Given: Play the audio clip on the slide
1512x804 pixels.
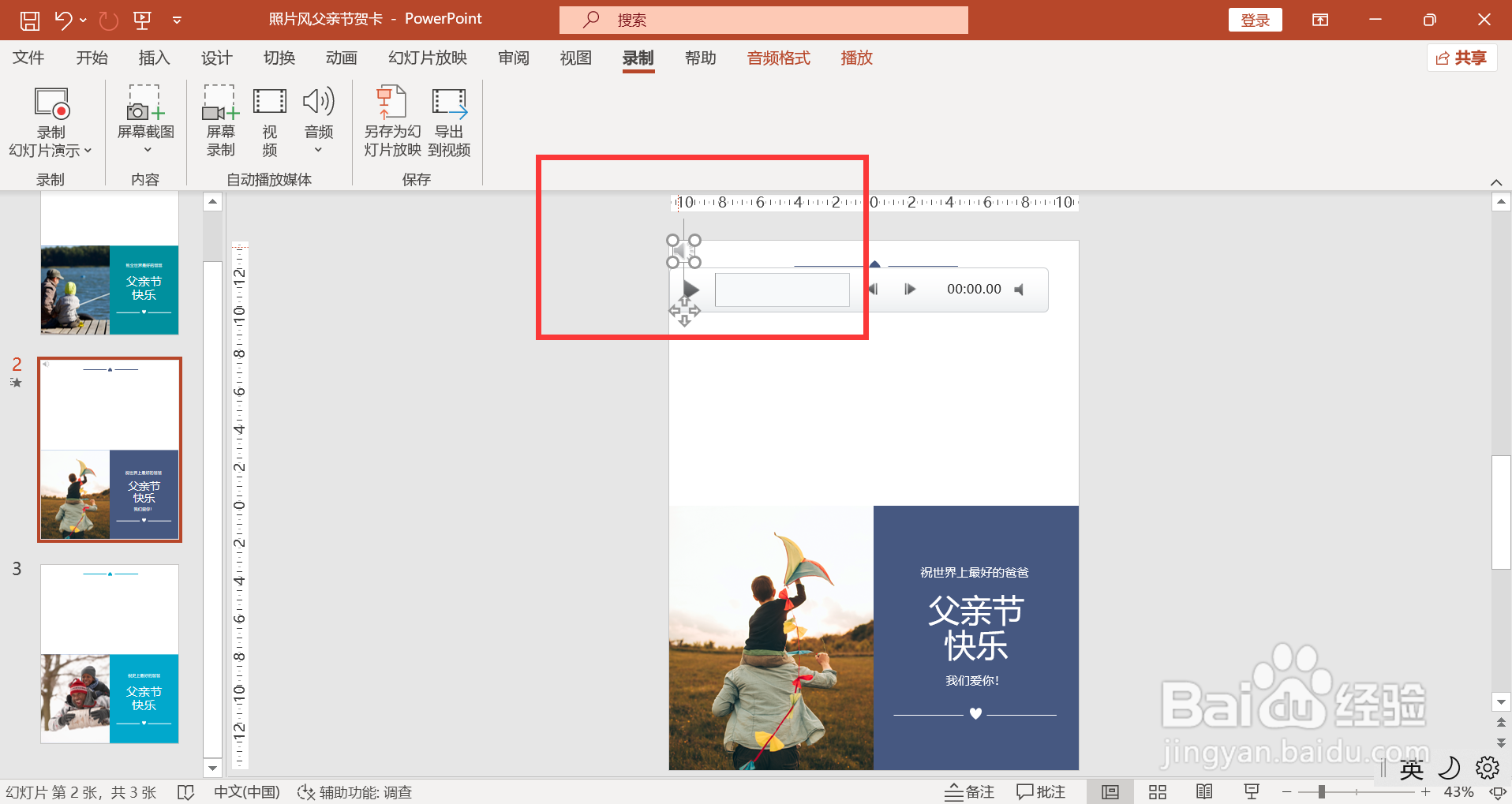Looking at the screenshot, I should (x=691, y=289).
